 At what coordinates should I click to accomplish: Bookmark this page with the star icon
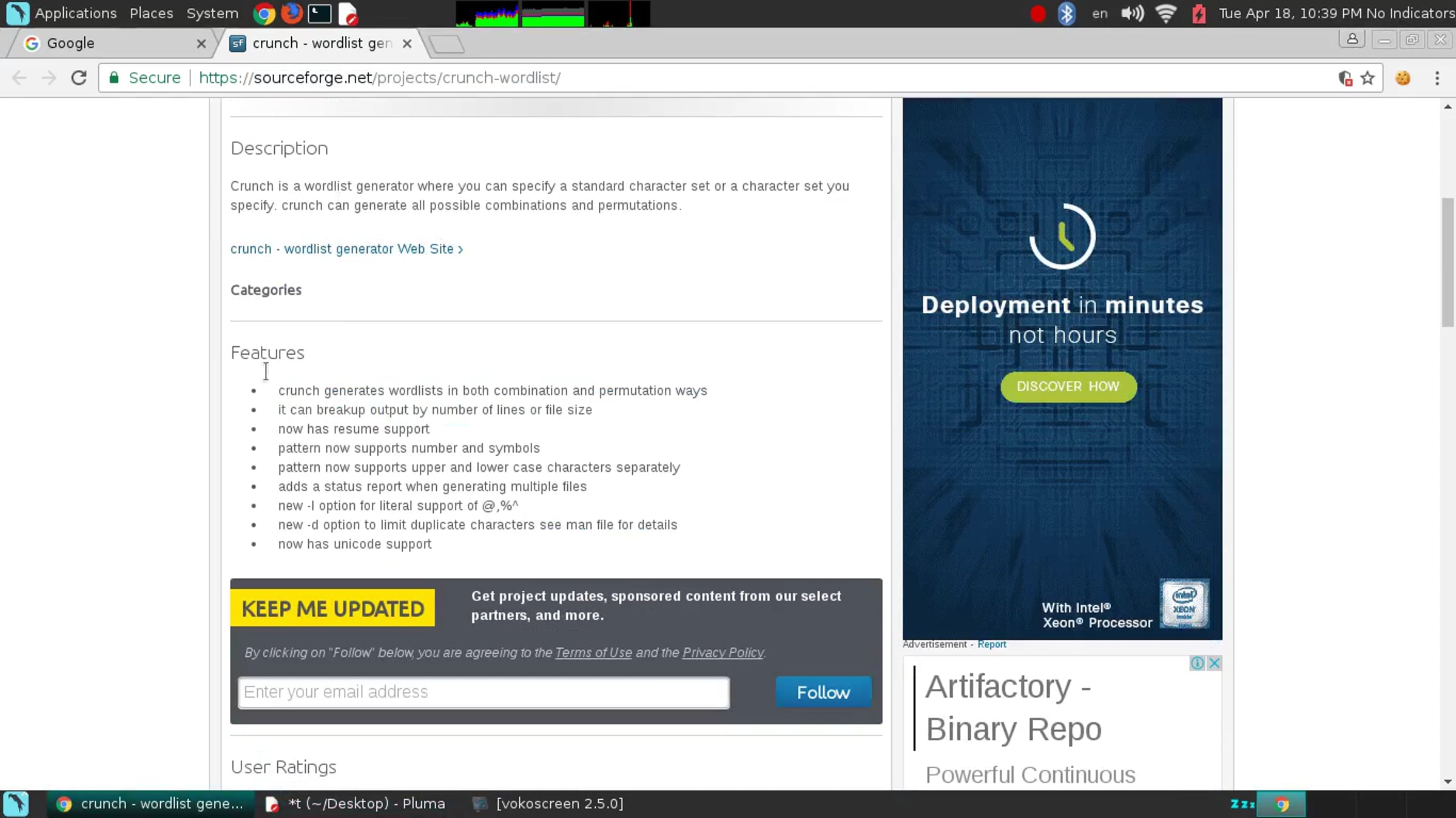coord(1367,78)
